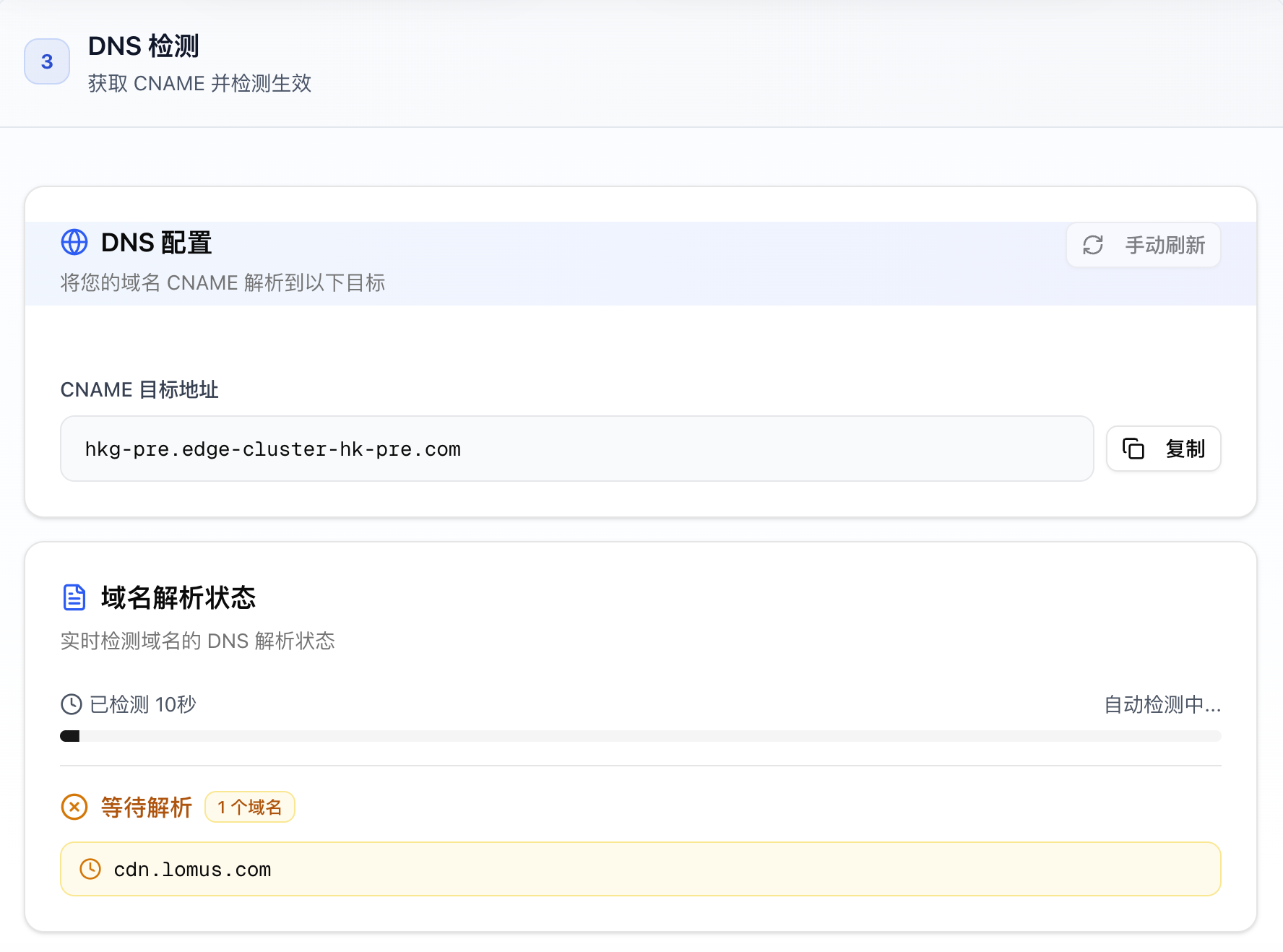
Task: Click the globe icon beside DNS 配置
Action: [74, 243]
